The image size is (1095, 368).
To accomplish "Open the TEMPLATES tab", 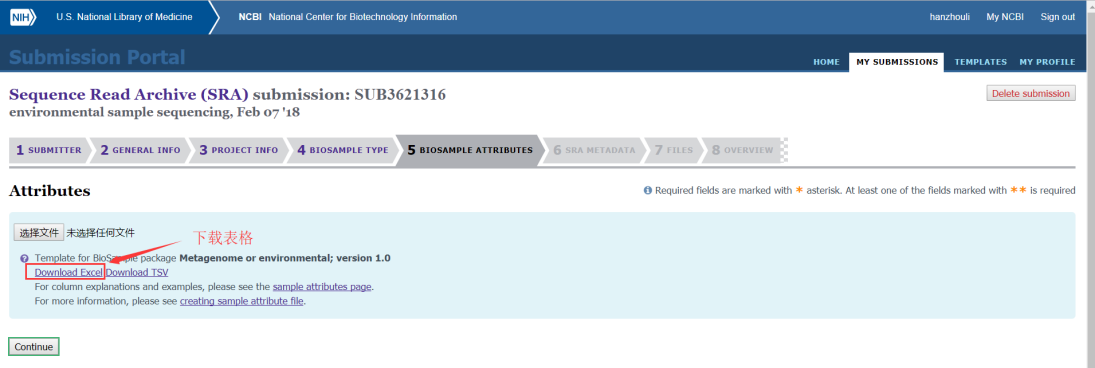I will [980, 62].
